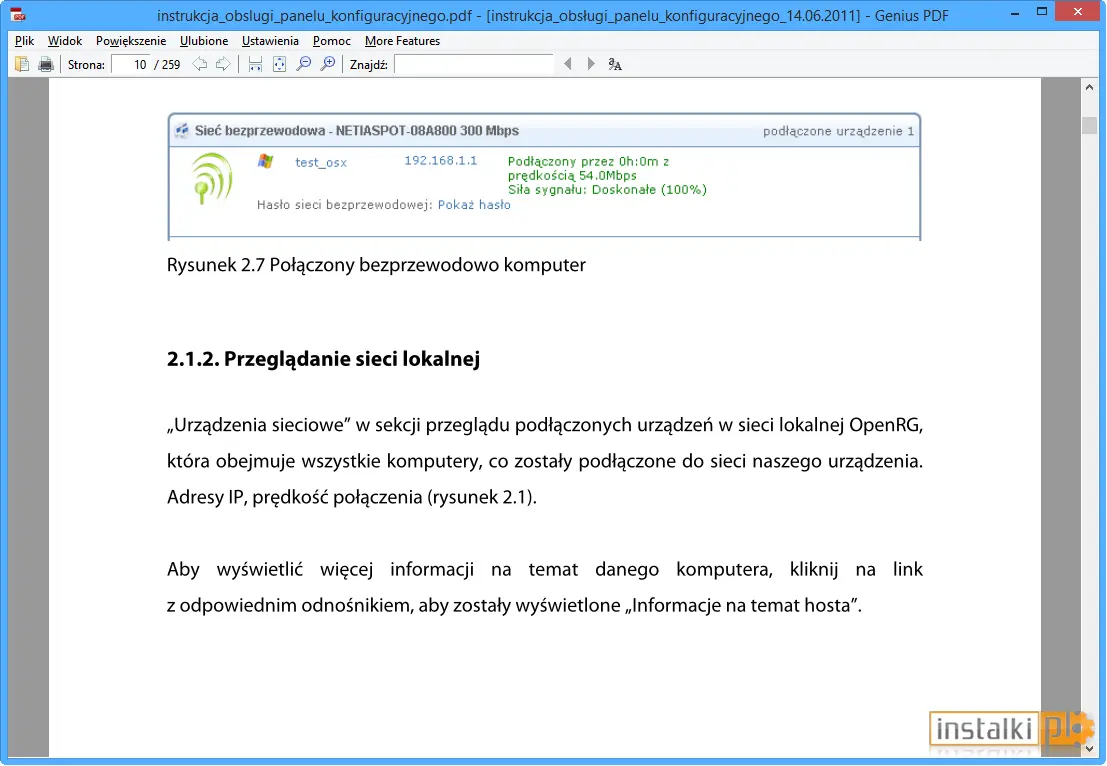Open the Pomoc menu
The image size is (1107, 766).
332,41
